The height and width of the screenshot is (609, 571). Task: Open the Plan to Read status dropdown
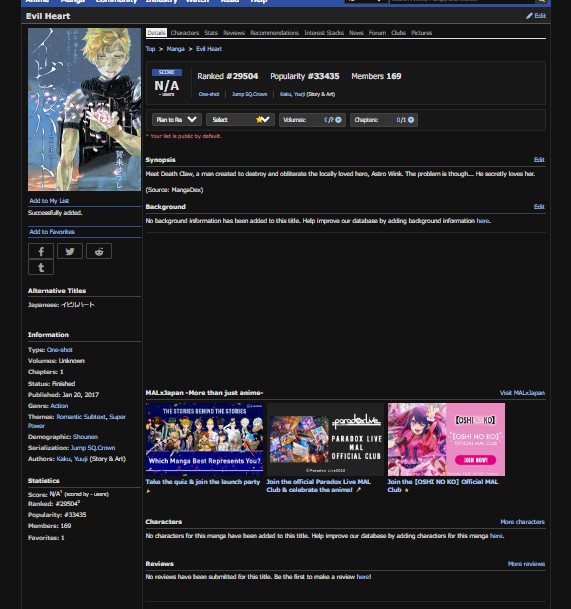click(177, 120)
